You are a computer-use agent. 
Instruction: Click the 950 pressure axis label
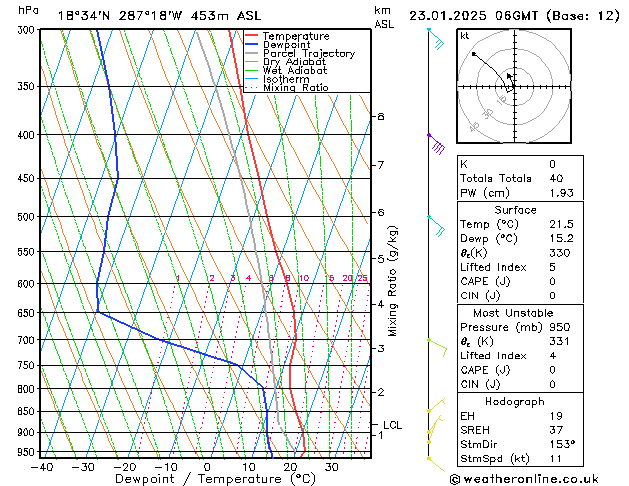click(26, 452)
